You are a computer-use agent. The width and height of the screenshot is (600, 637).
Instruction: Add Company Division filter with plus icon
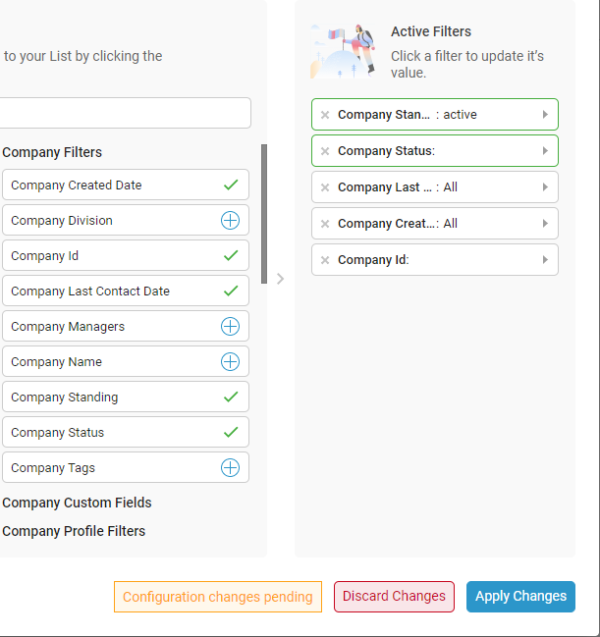[230, 221]
